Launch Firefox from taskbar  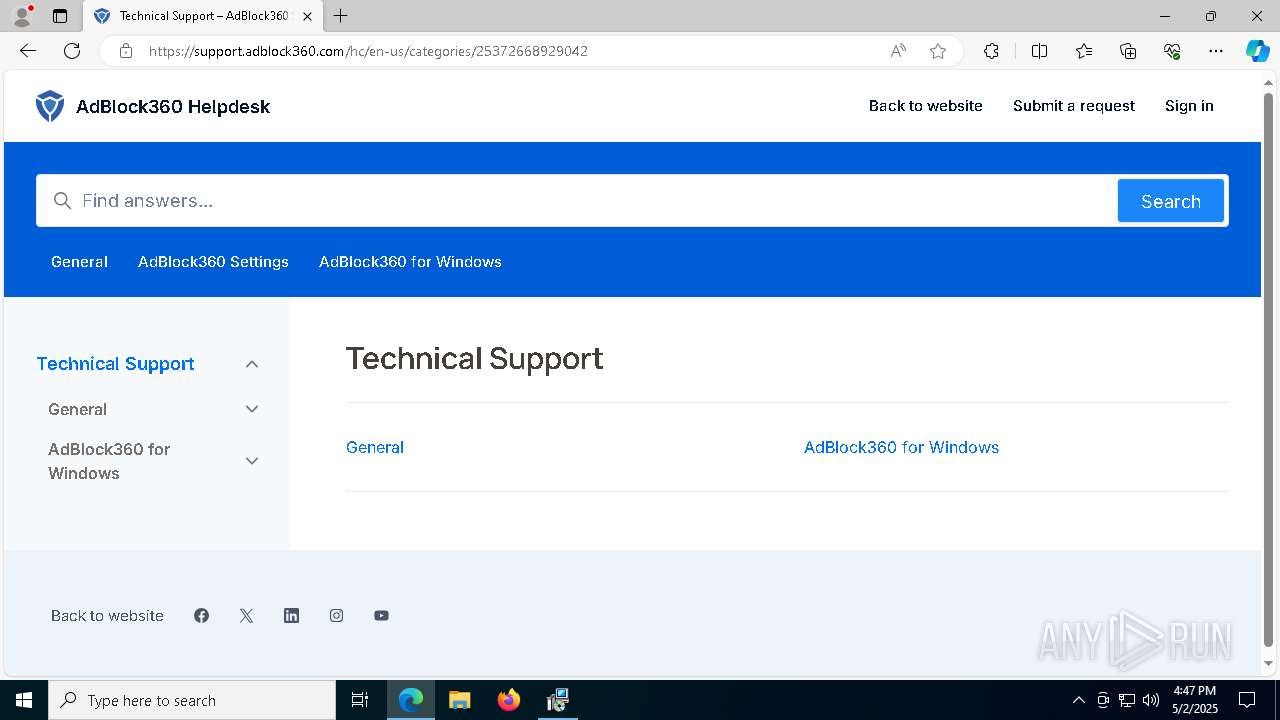tap(509, 700)
